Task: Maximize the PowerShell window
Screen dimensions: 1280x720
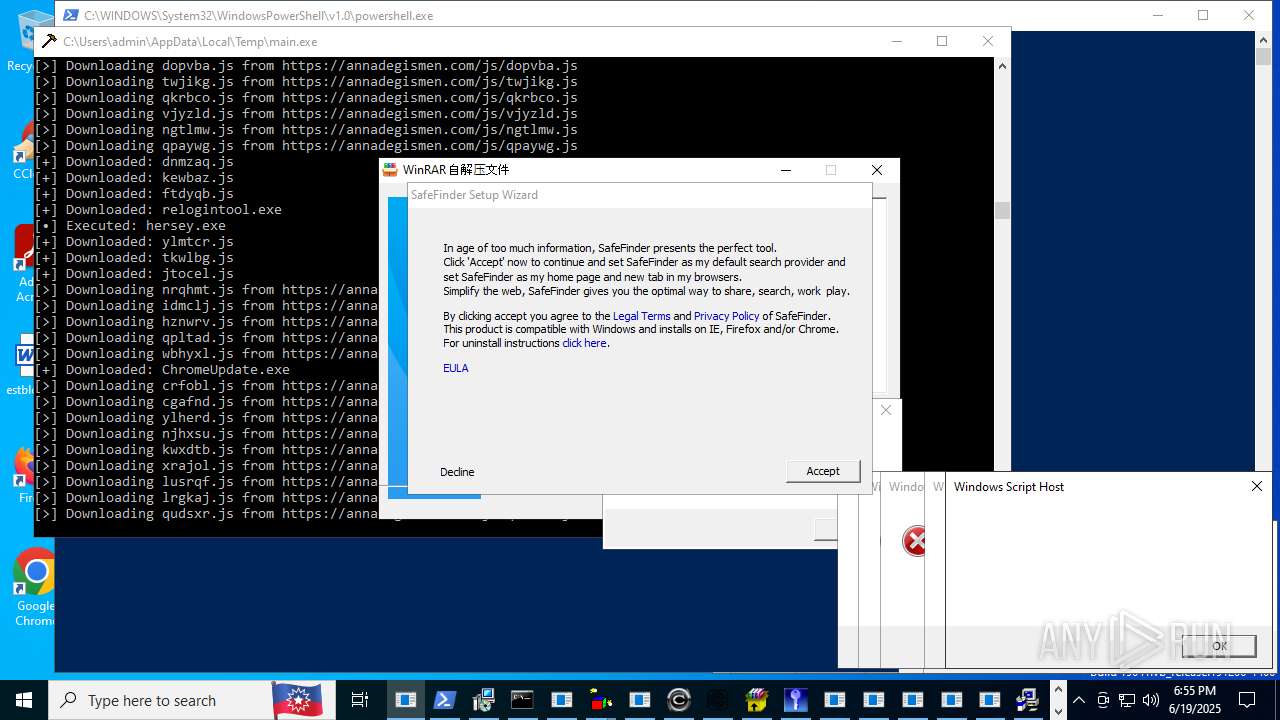Action: [1203, 15]
